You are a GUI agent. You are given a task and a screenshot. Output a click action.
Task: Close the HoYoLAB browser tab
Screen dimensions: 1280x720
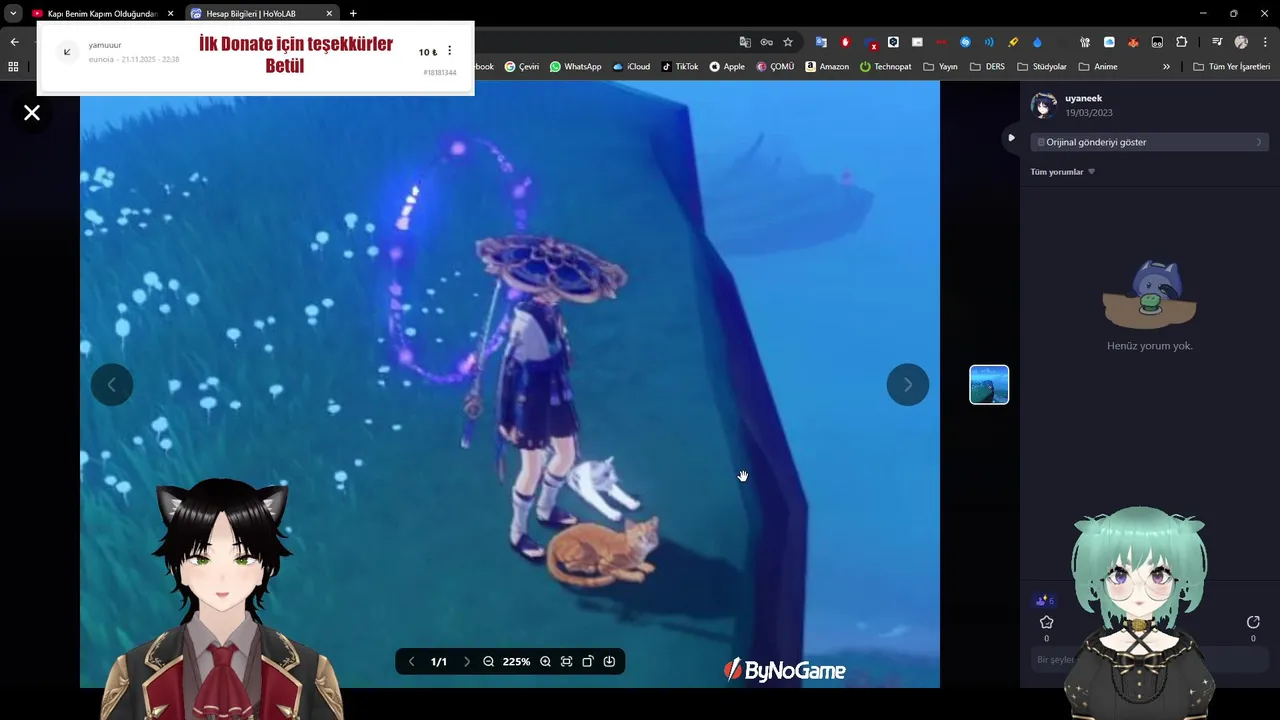[x=329, y=14]
